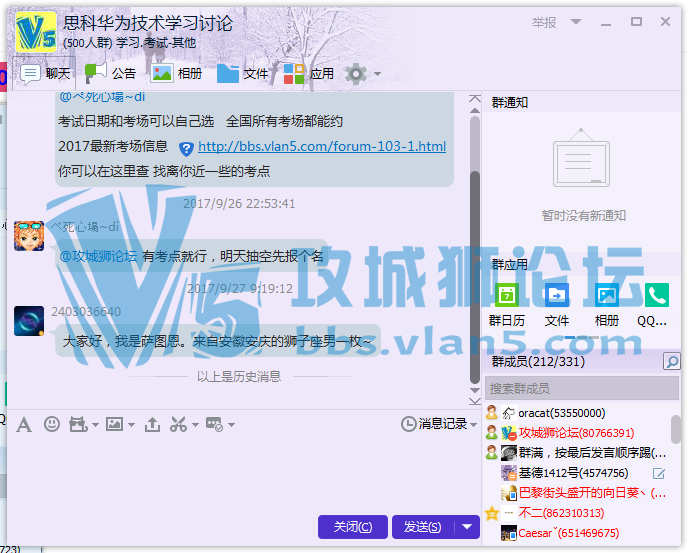Click the 举报 report button

click(544, 22)
